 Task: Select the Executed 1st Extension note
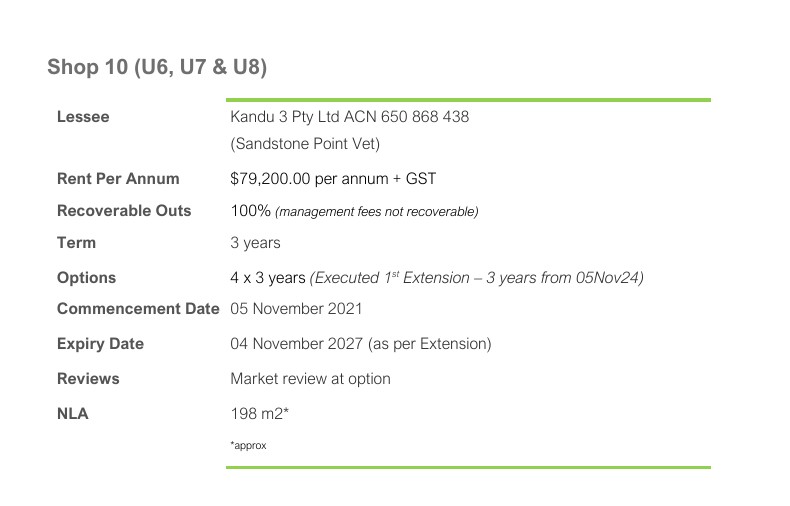[477, 278]
